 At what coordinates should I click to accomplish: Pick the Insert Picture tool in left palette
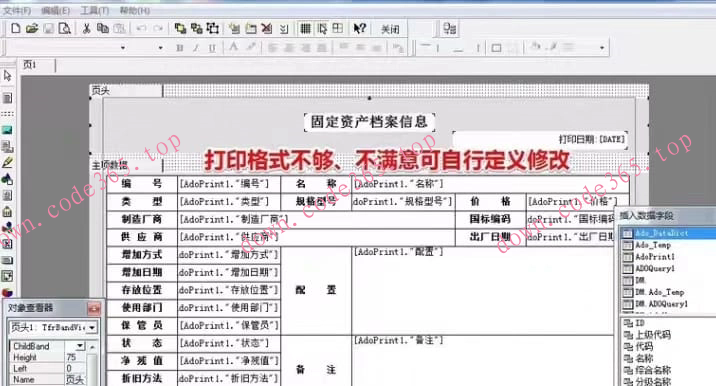point(7,130)
